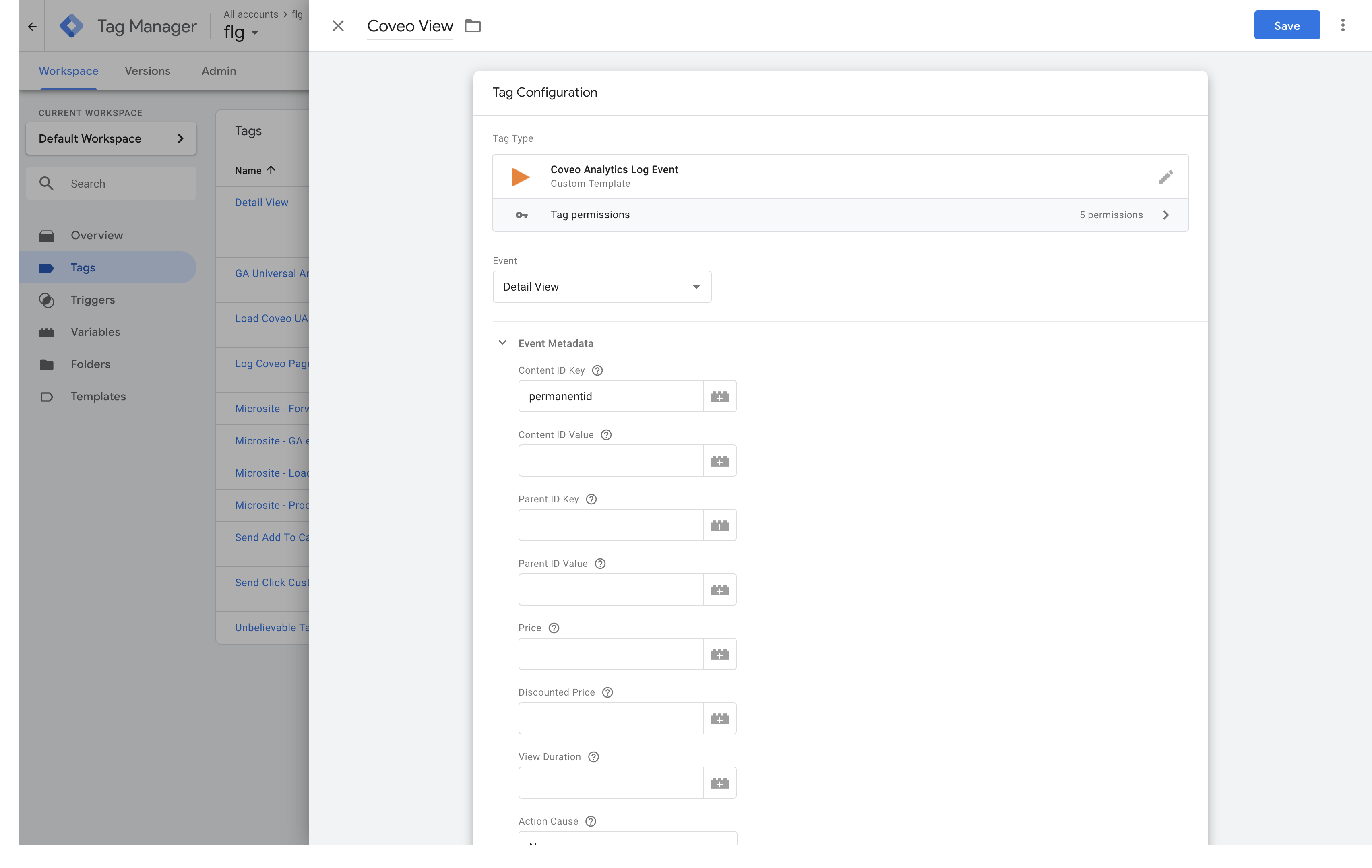This screenshot has width=1372, height=868.
Task: Close the Coveo View tag editor
Action: (338, 26)
